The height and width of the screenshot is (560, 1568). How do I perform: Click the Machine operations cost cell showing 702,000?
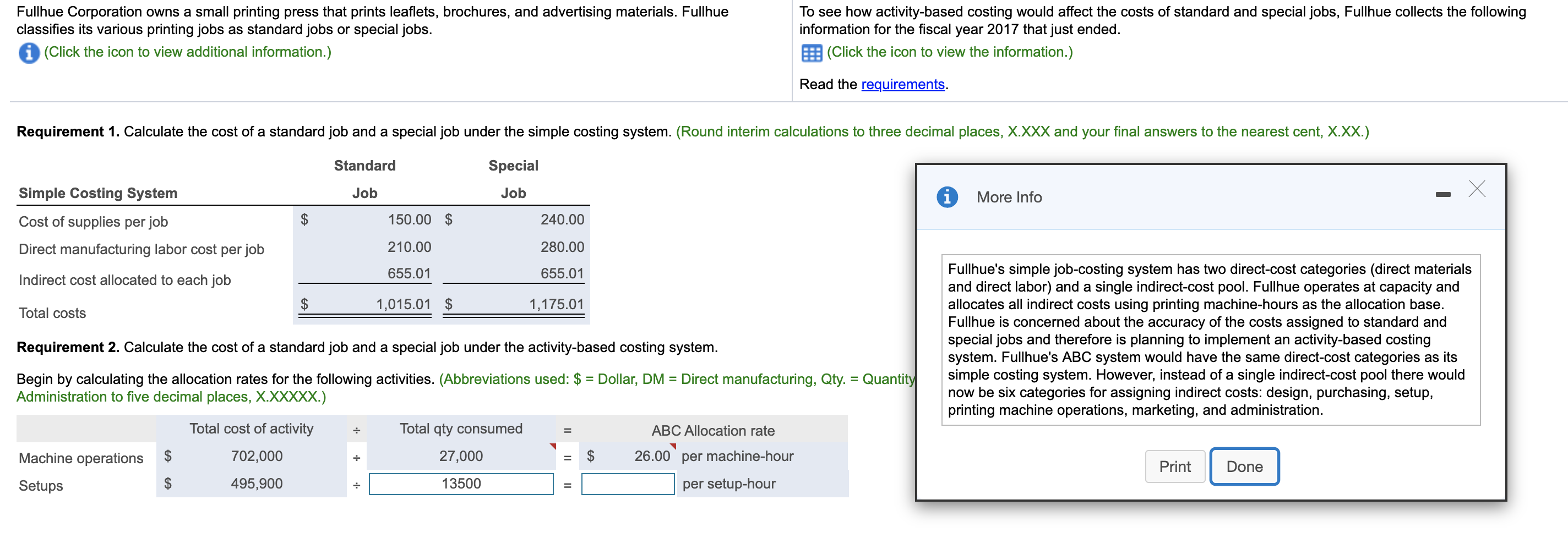[255, 456]
